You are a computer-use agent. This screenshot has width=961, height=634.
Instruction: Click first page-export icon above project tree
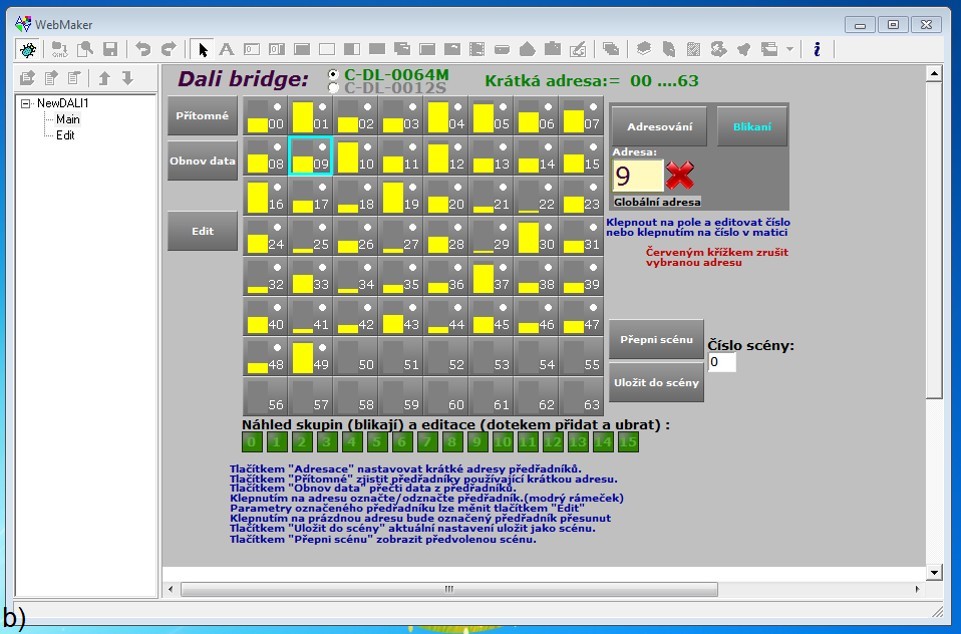coord(27,78)
